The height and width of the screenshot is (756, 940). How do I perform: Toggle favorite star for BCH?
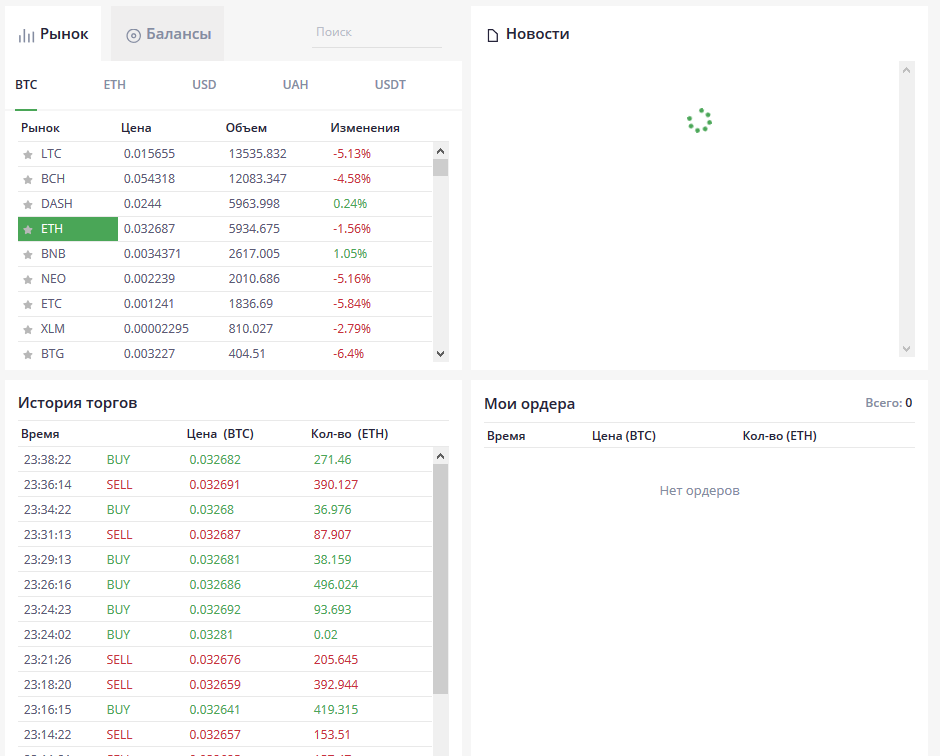click(28, 180)
